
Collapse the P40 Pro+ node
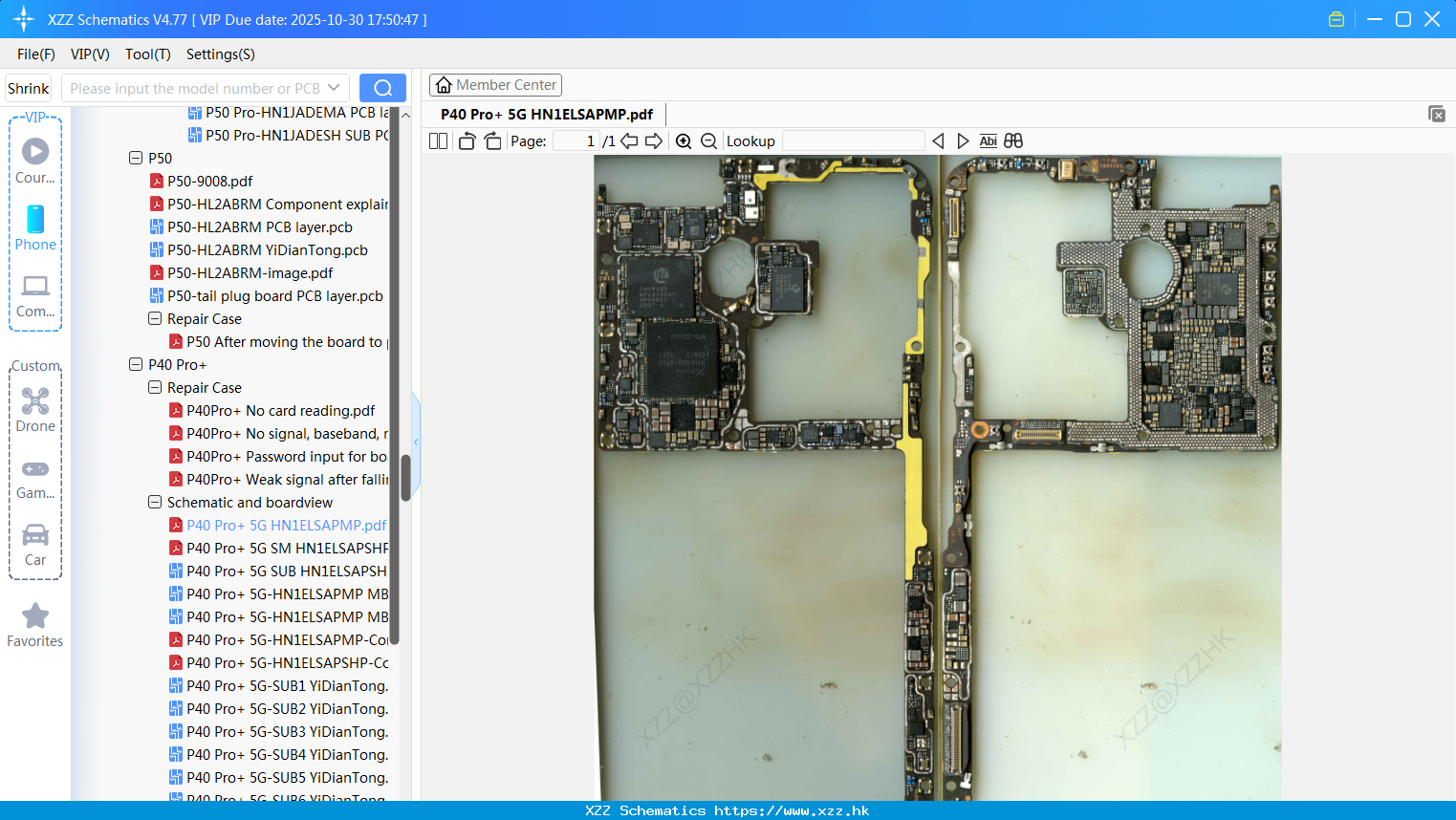(136, 364)
